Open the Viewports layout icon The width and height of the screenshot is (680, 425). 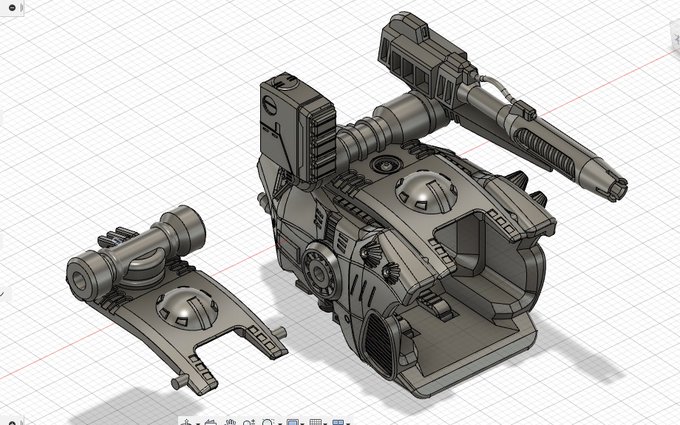point(338,422)
